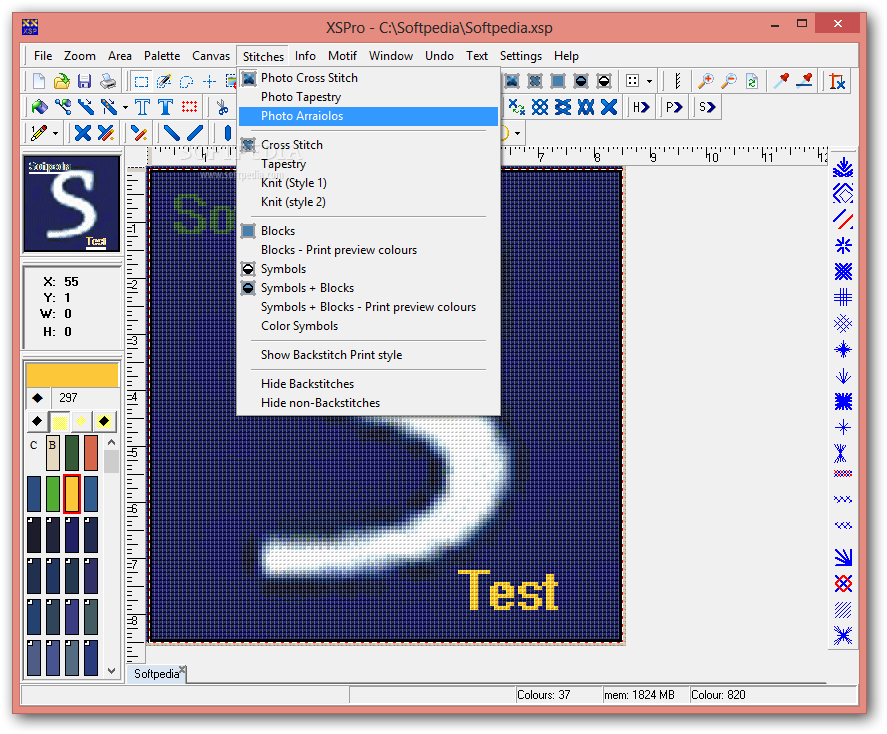The width and height of the screenshot is (887, 734).
Task: Pick the green colour swatch
Action: tap(53, 494)
